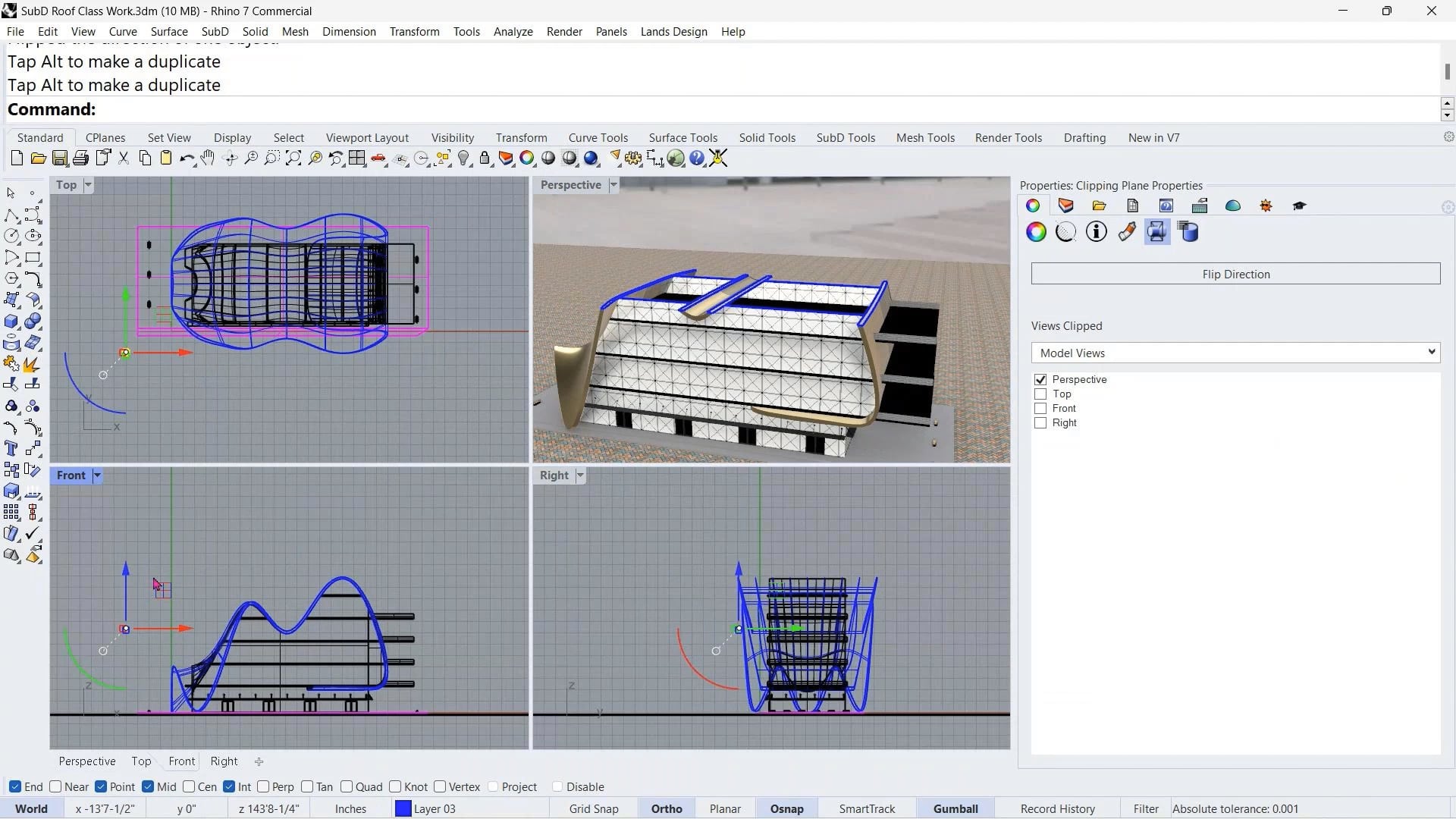Click the Object Info 'i' icon
The image size is (1456, 819).
click(1097, 232)
